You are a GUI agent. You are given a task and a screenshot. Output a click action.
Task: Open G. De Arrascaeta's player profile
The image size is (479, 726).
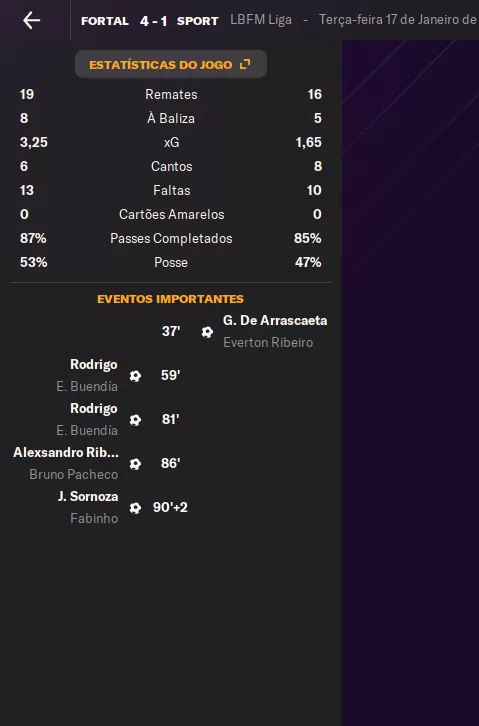275,320
